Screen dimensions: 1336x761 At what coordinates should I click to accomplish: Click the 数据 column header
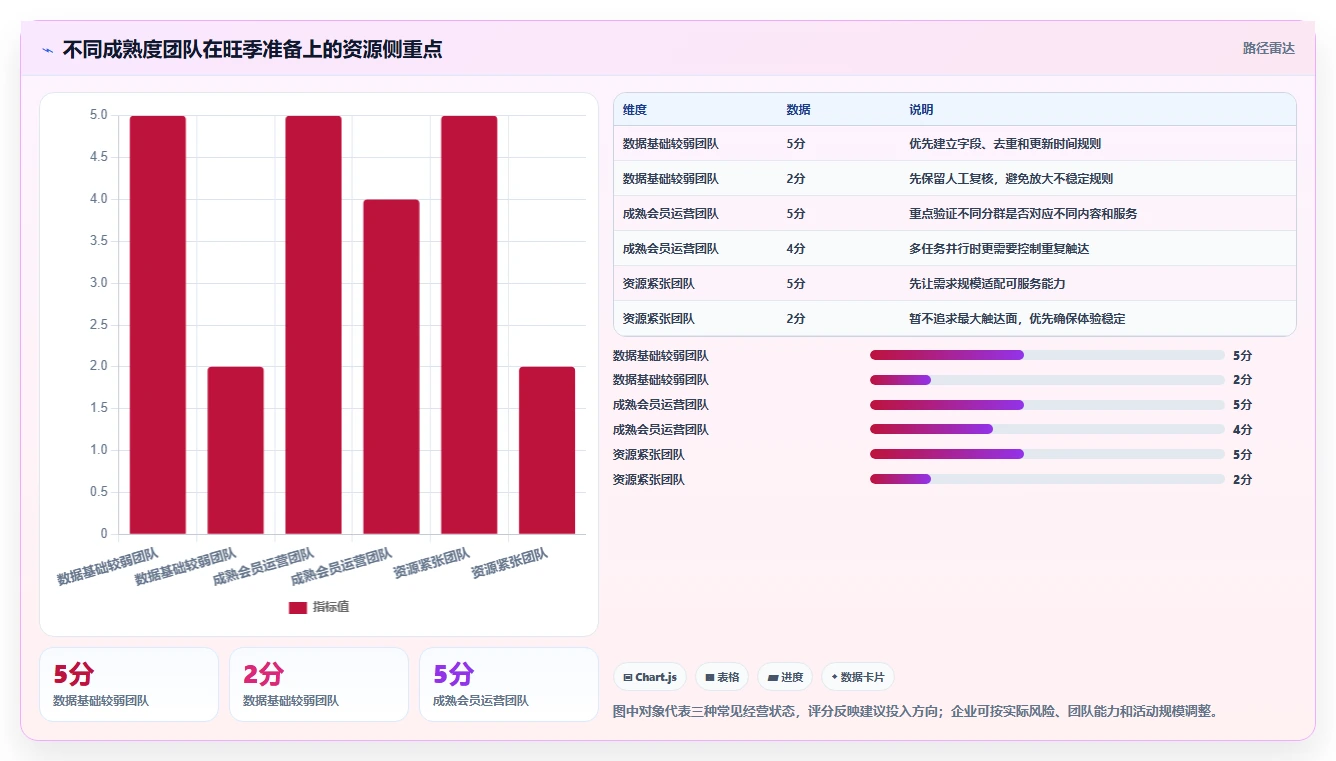point(798,109)
